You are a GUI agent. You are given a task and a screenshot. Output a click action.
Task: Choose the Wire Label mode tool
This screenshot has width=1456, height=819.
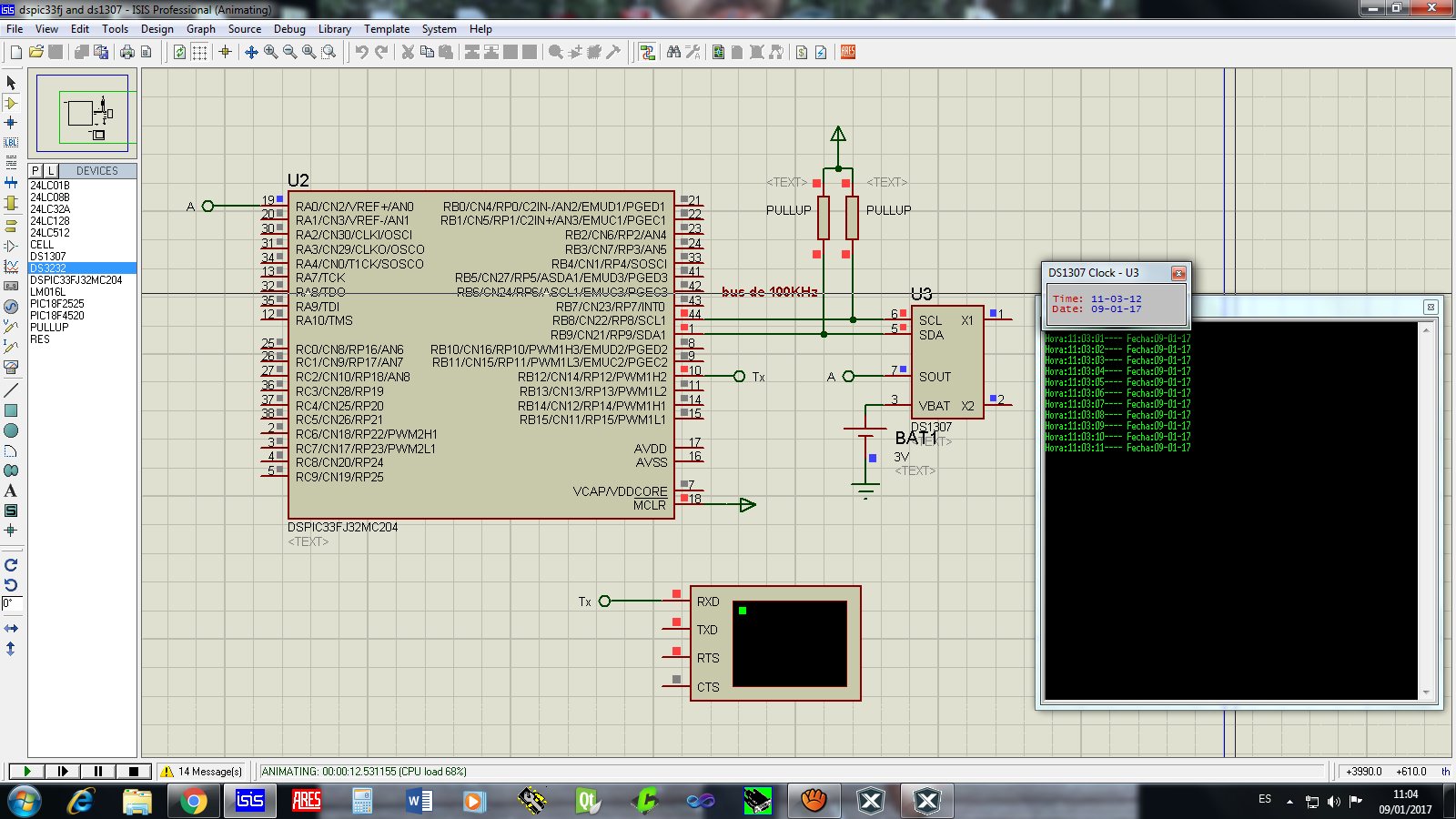tap(11, 142)
